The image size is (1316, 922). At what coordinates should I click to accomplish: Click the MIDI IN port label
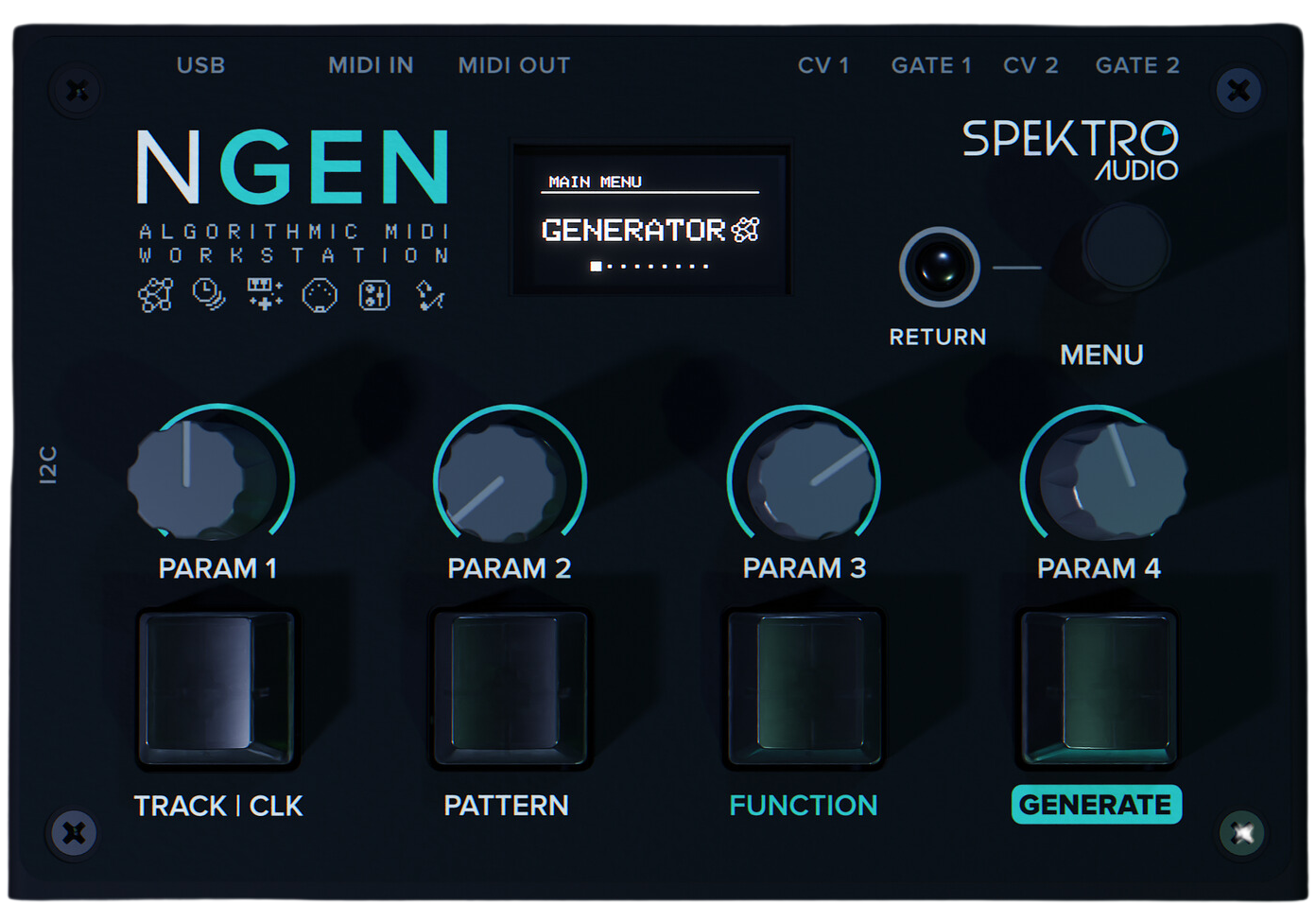[371, 65]
